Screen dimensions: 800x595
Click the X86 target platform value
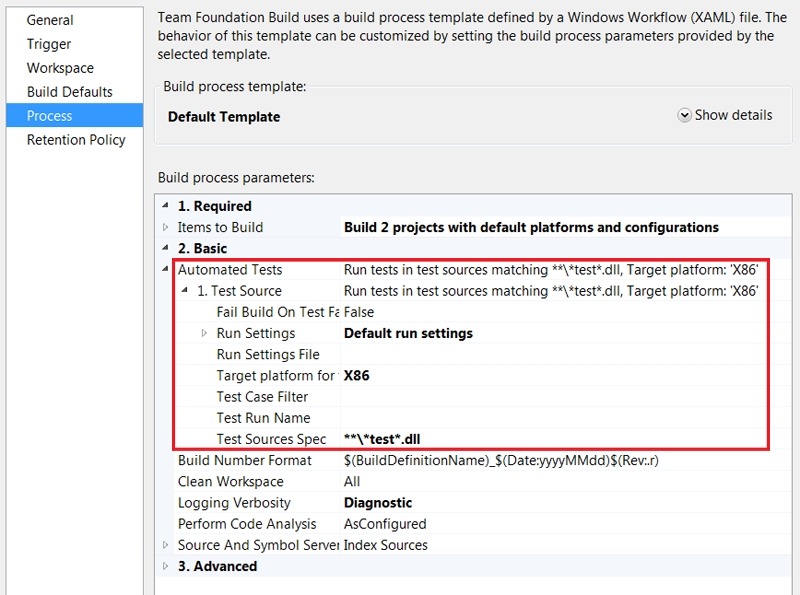point(357,376)
